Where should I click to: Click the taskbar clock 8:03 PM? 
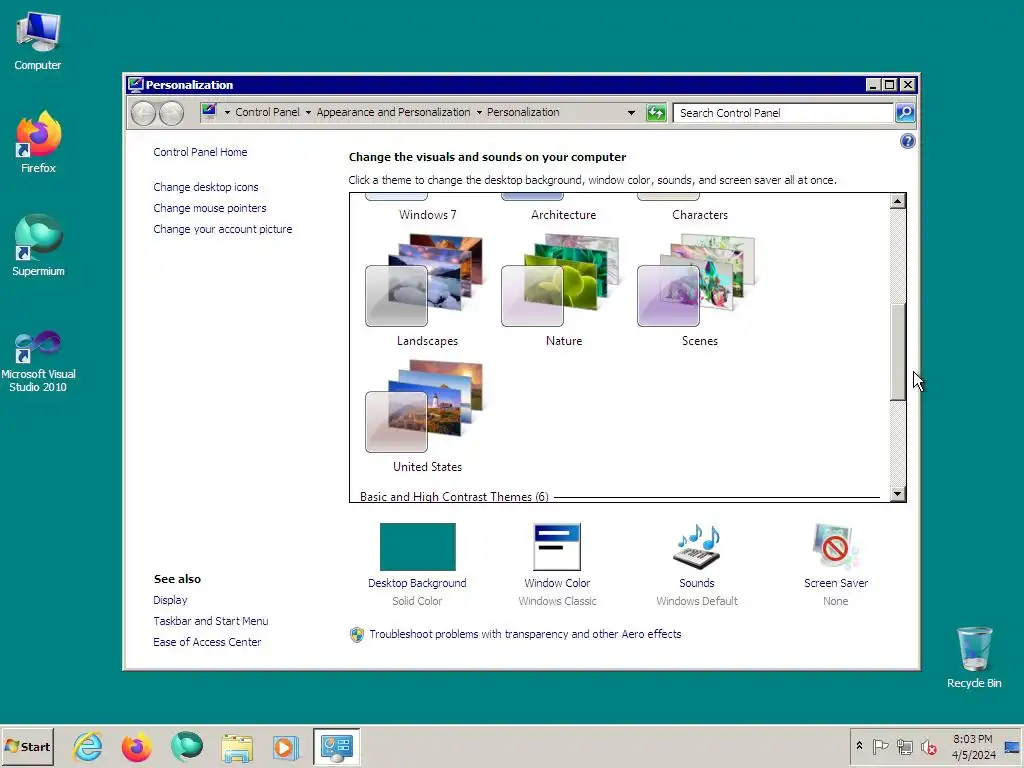coord(972,739)
